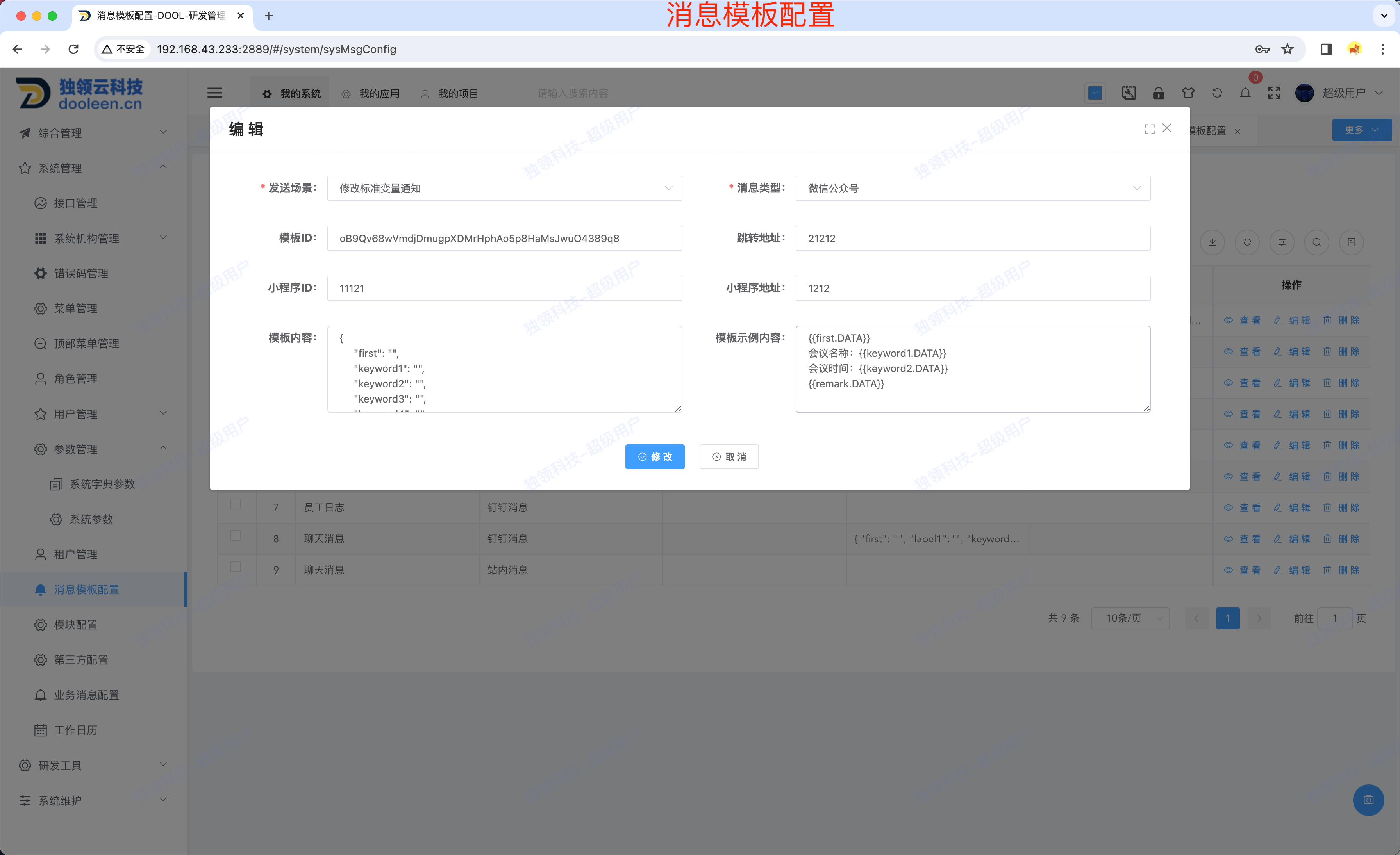
Task: Click the floating camera screenshot button
Action: pos(1369,800)
